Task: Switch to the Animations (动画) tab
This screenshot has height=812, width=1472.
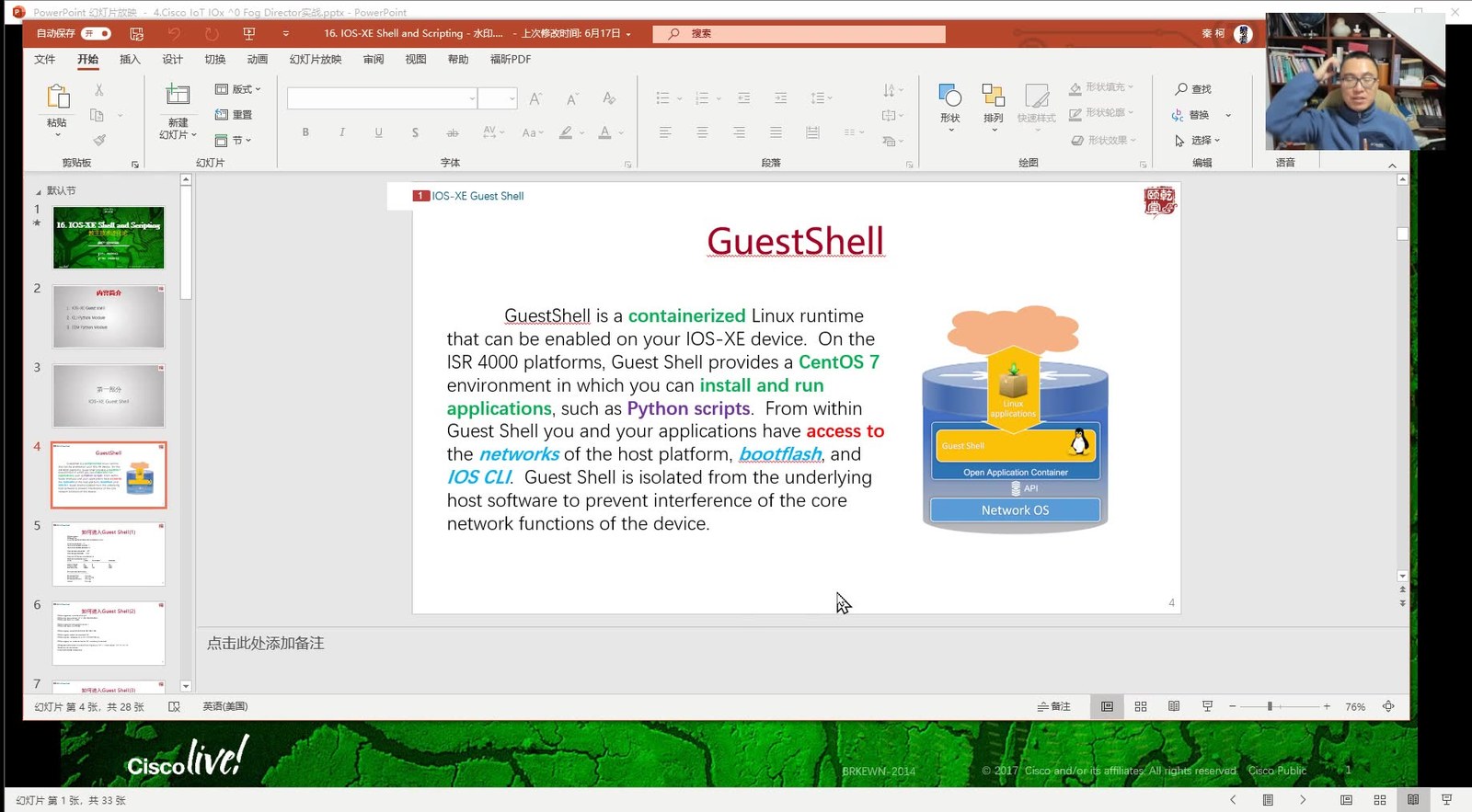Action: pos(257,60)
